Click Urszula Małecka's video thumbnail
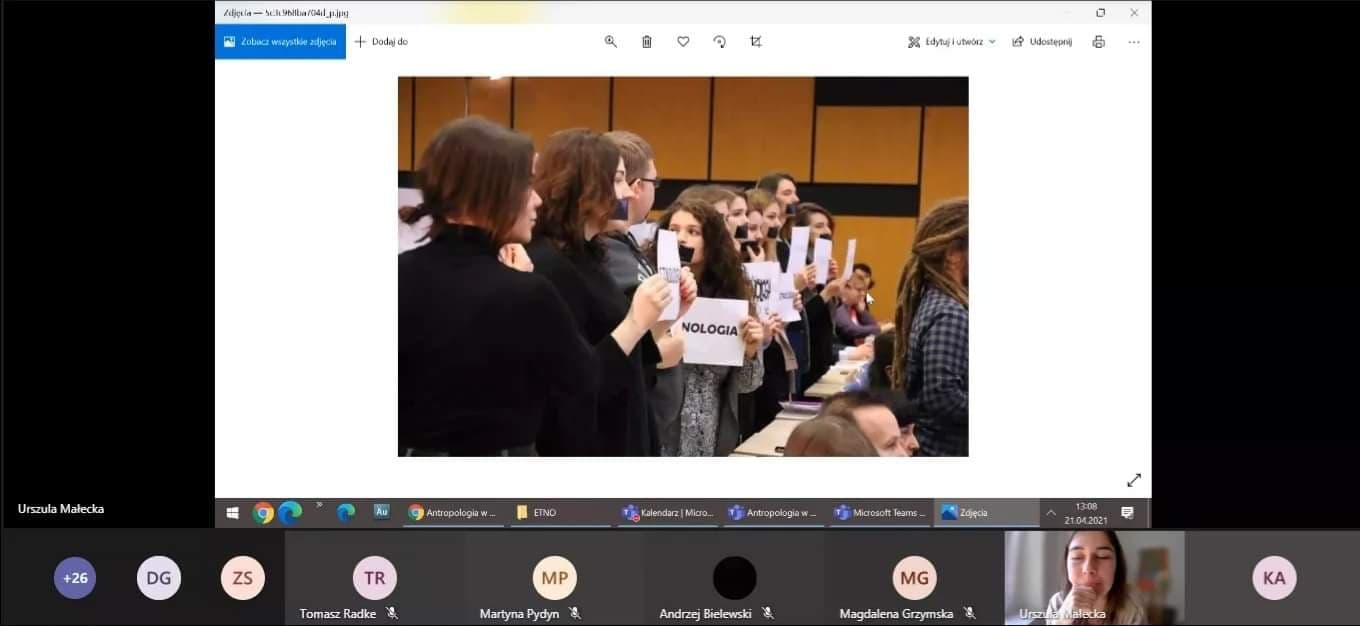This screenshot has width=1360, height=626. [1095, 578]
